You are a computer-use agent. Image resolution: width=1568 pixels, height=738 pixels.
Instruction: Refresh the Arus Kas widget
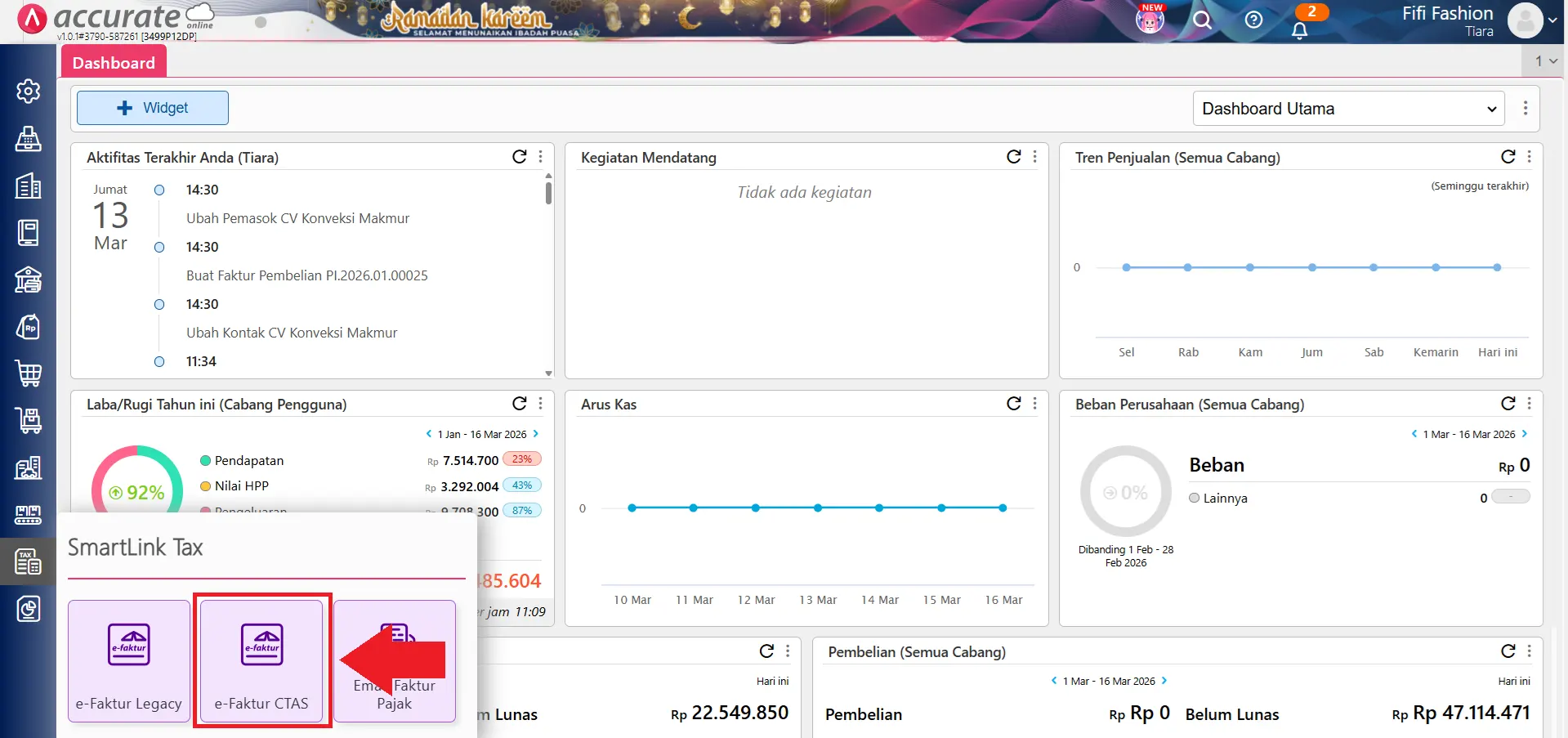tap(1013, 404)
